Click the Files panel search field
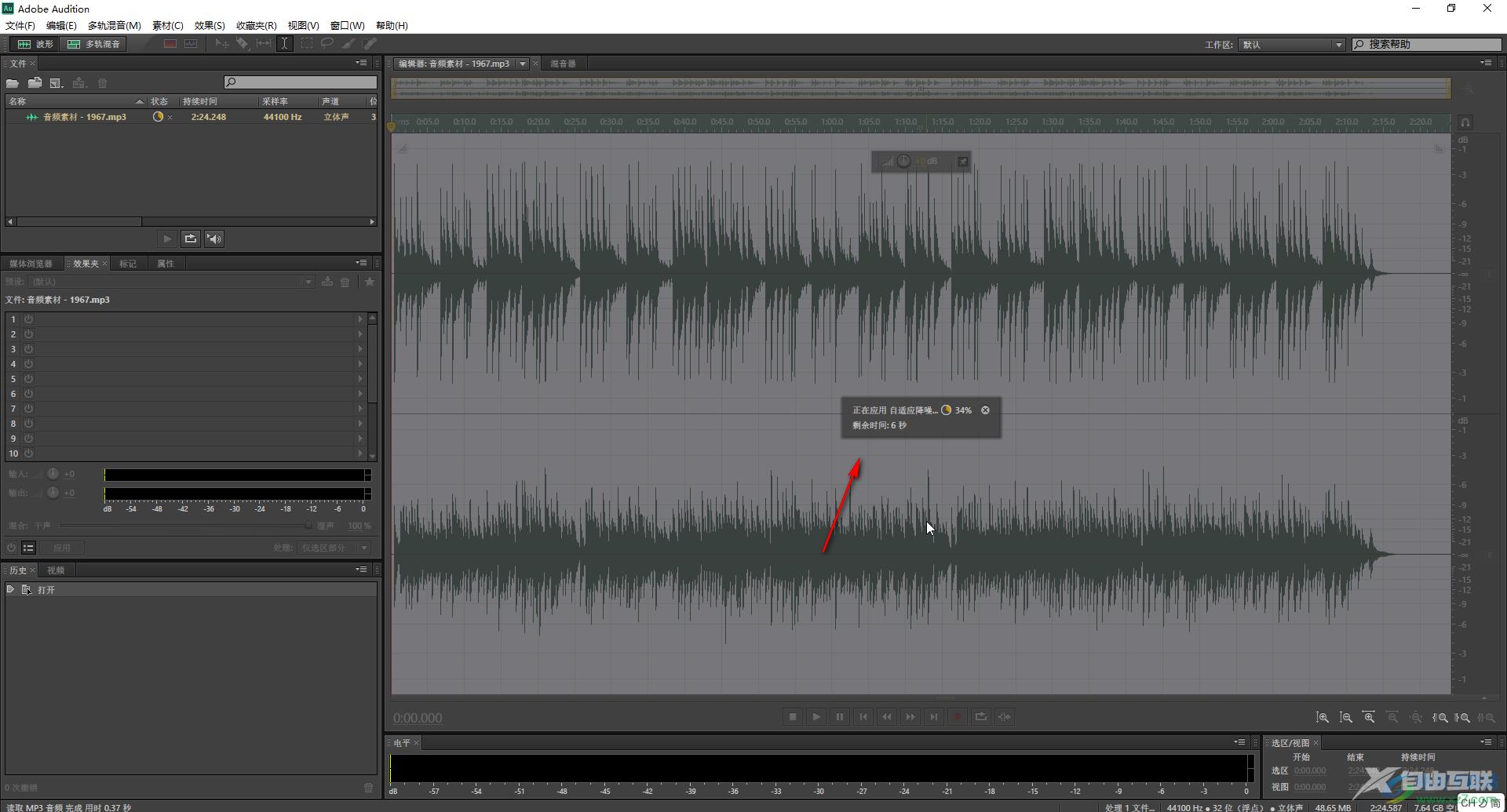The width and height of the screenshot is (1507, 812). click(x=301, y=82)
